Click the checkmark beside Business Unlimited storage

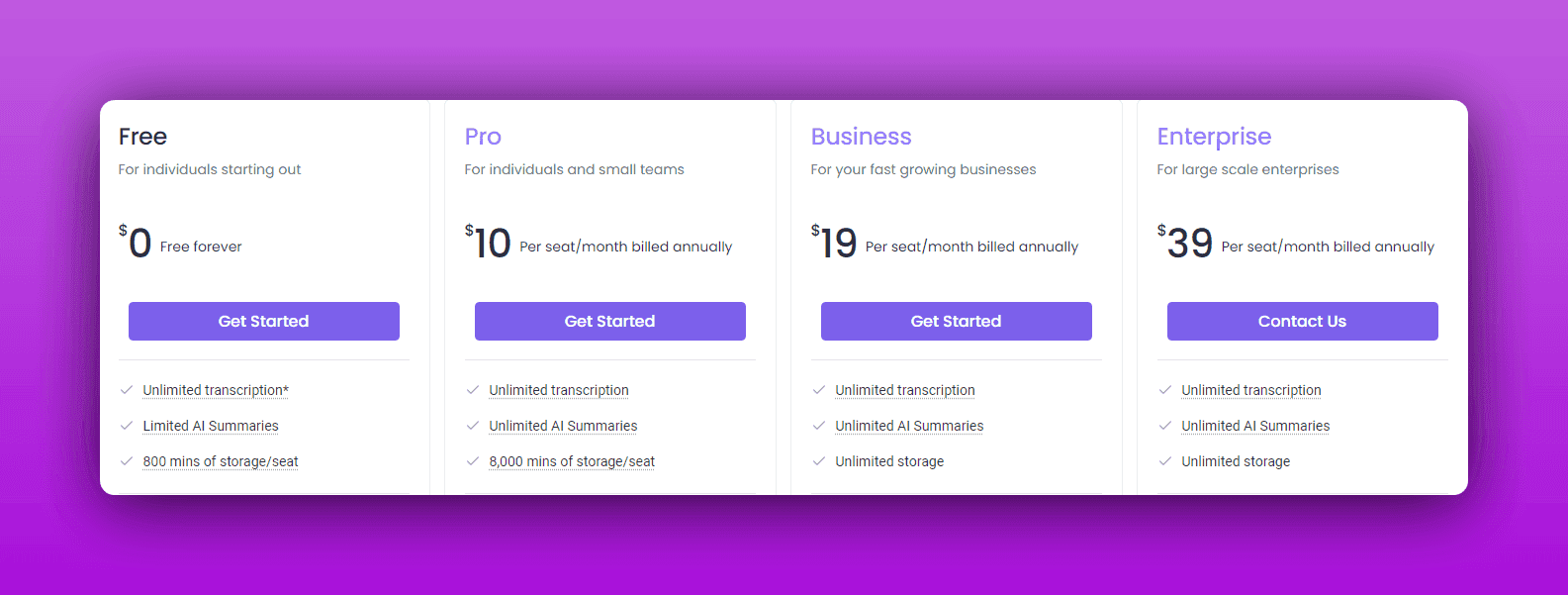click(819, 461)
